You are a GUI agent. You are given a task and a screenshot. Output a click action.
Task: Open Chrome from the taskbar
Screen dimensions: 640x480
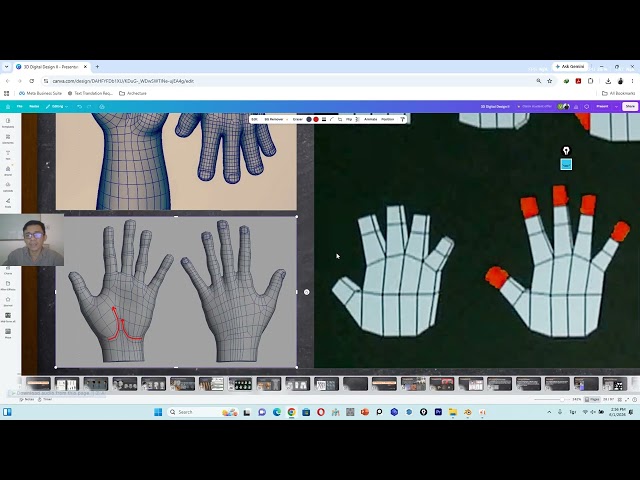click(291, 412)
